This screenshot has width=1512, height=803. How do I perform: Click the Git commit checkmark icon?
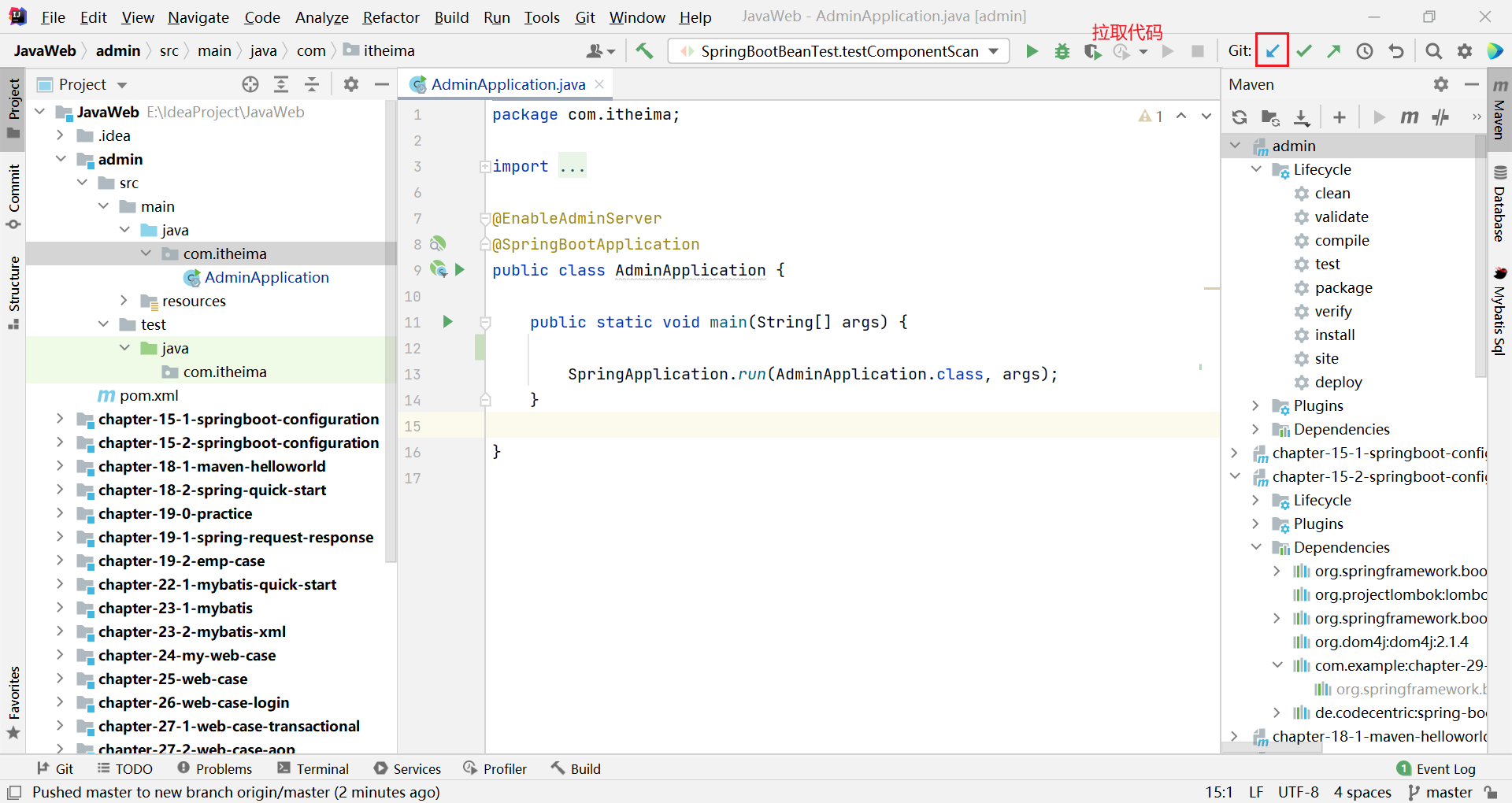click(1304, 51)
